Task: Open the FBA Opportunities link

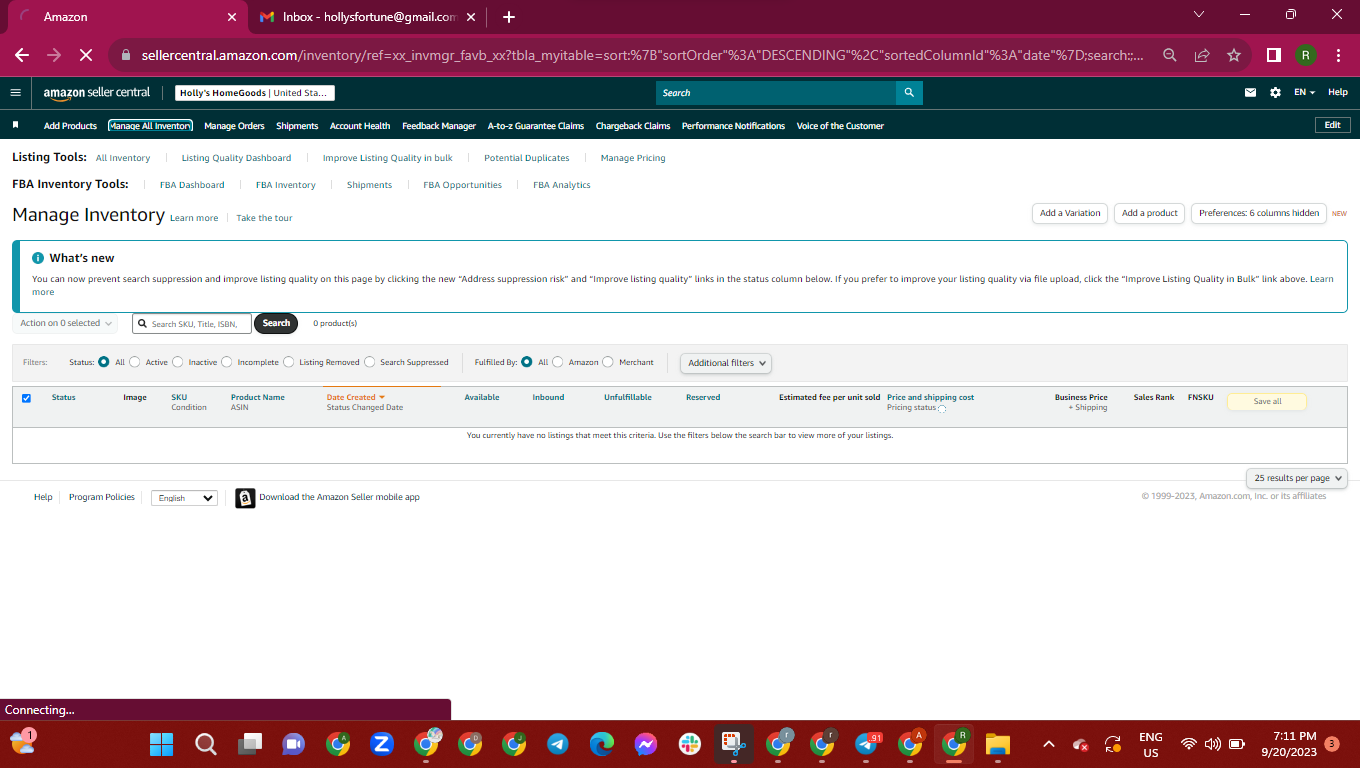Action: [463, 185]
